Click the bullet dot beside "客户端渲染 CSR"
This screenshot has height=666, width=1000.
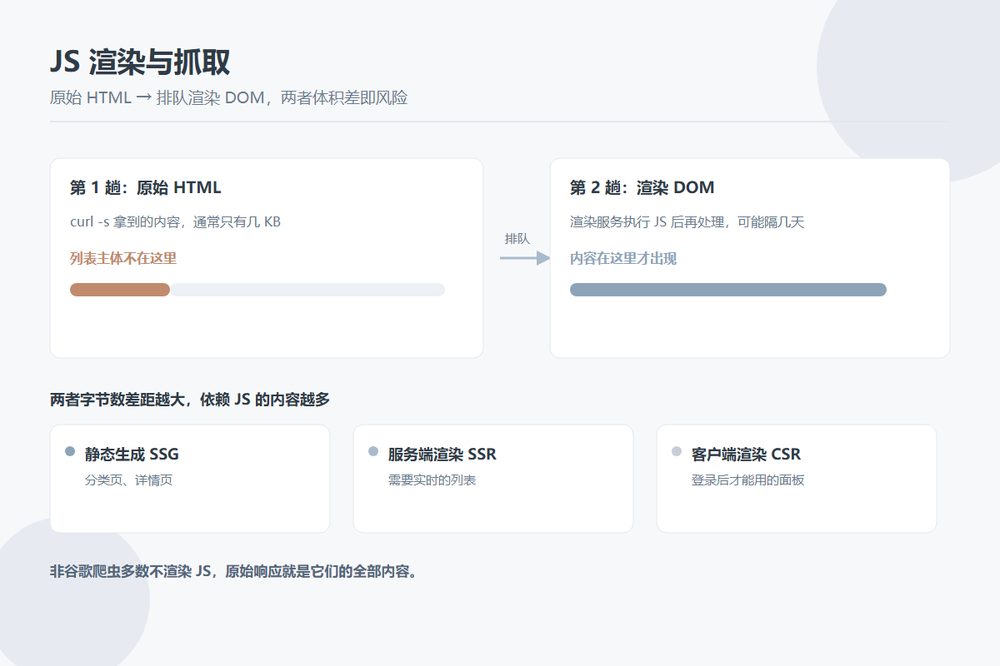(x=677, y=452)
